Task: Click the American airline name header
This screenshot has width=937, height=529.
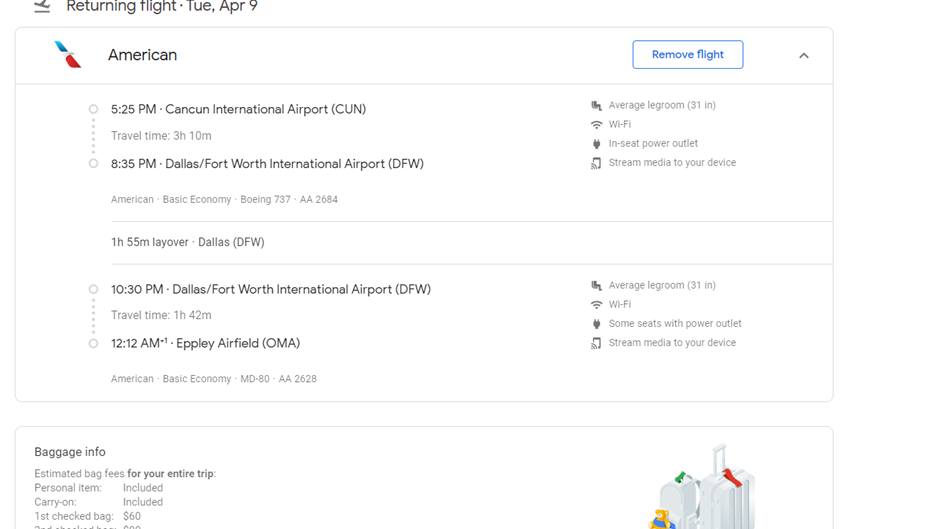Action: [x=142, y=55]
